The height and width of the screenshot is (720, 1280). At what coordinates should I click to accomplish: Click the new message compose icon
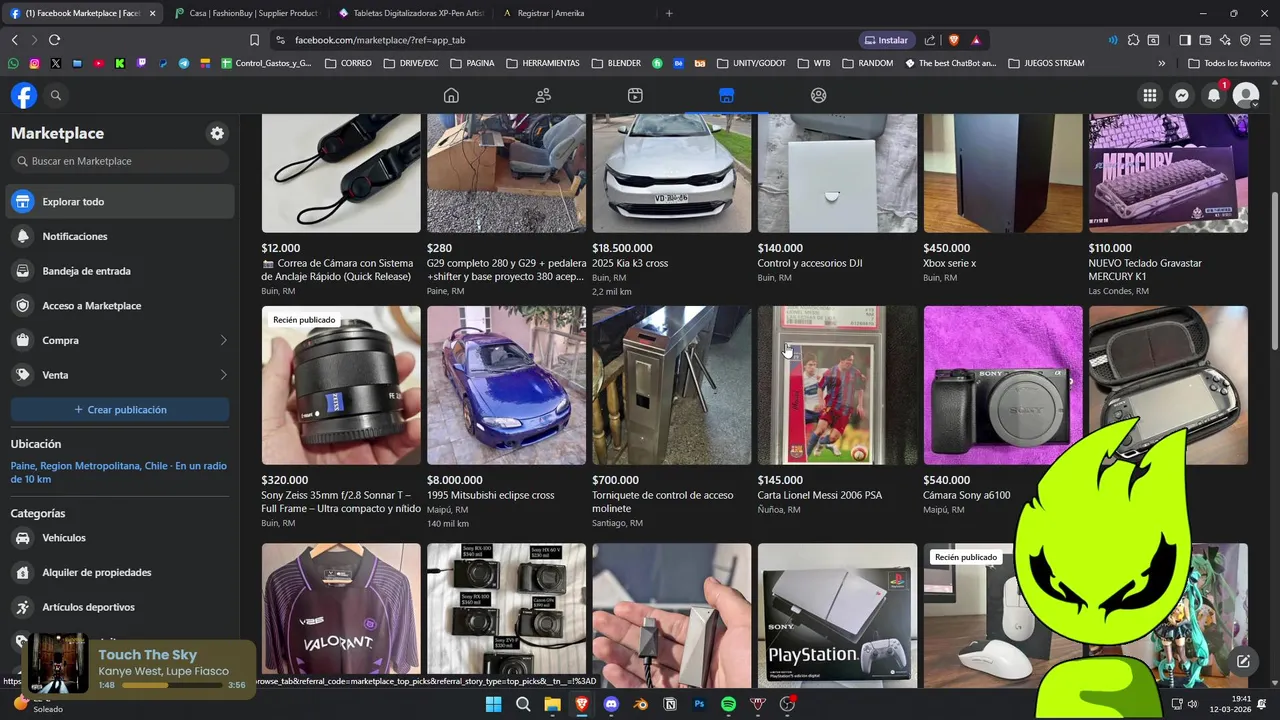(1243, 661)
